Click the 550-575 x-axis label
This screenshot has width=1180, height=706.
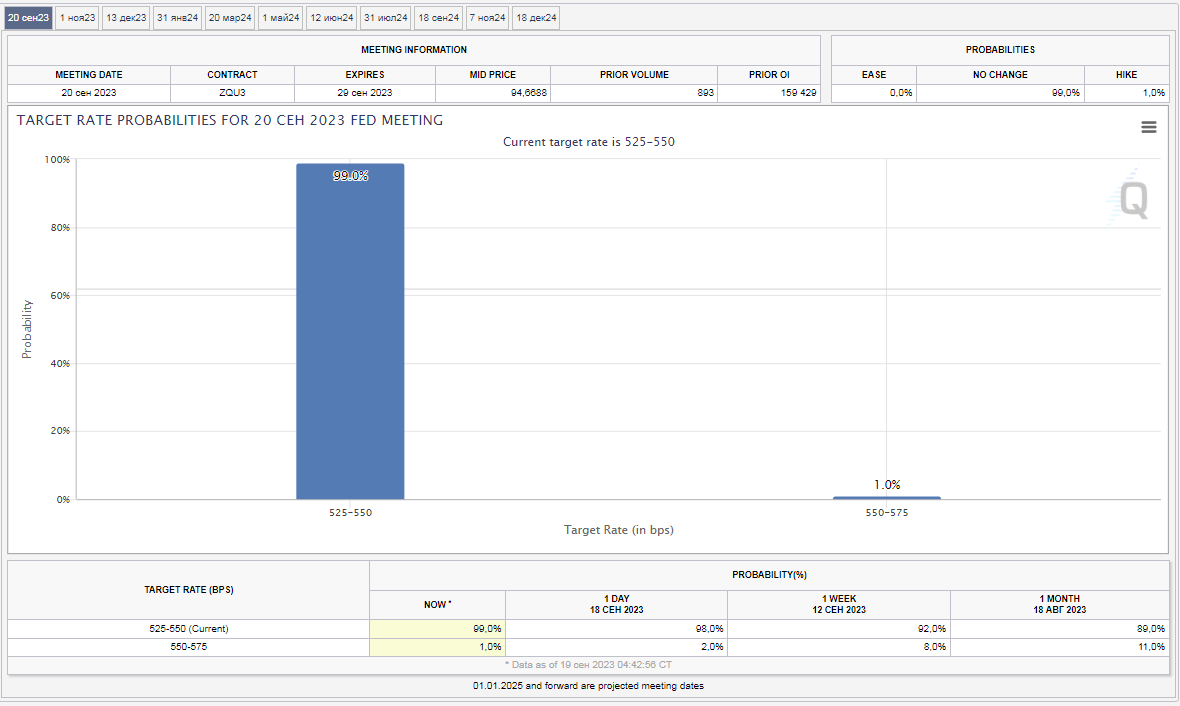point(887,513)
